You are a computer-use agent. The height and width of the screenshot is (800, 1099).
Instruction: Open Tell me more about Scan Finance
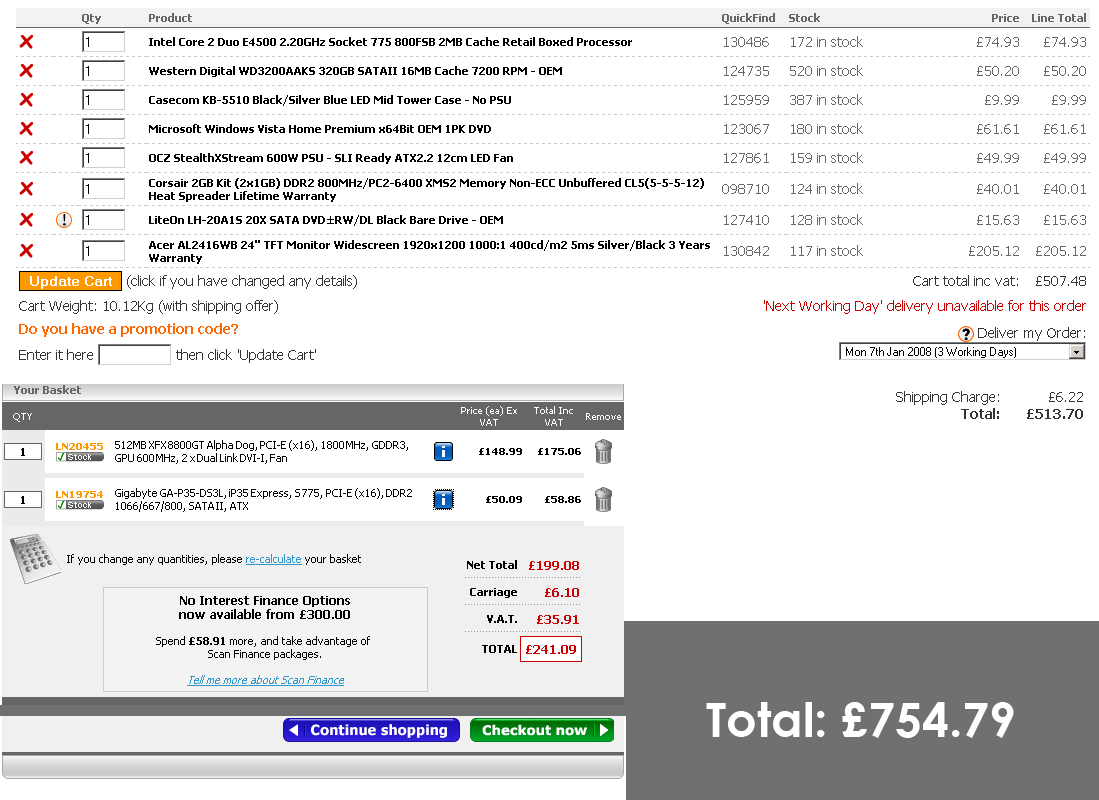(x=266, y=680)
